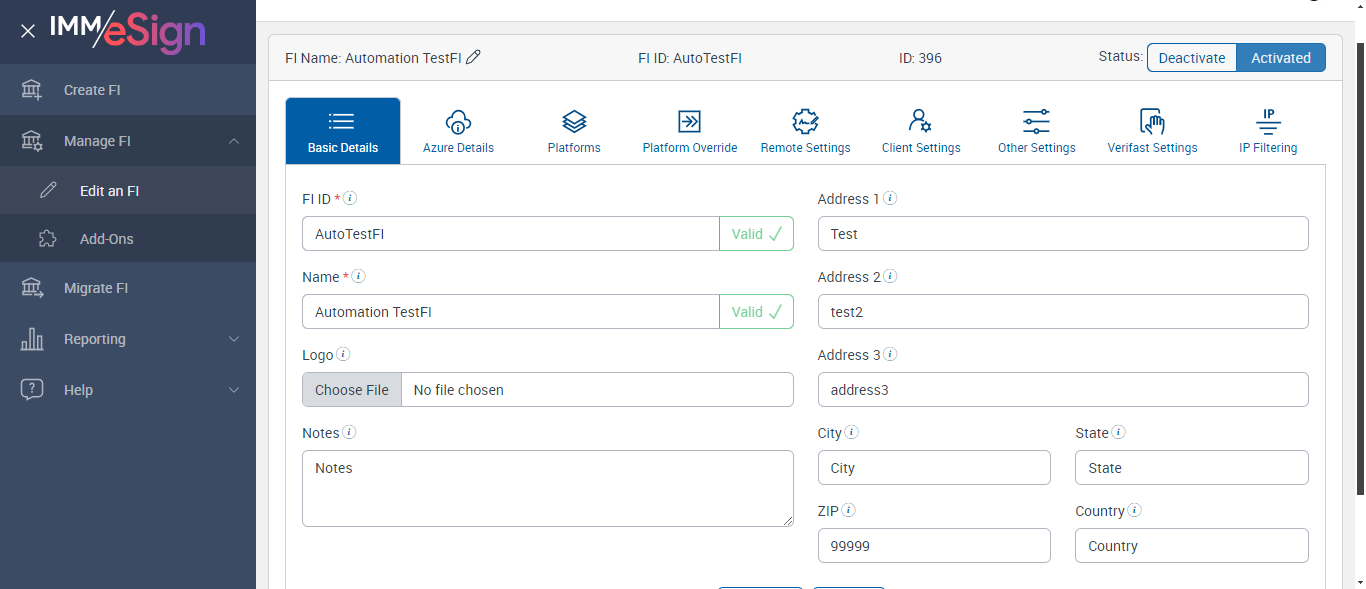Open the Verifast Settings hand icon
Screen dimensions: 1366x589
click(x=1152, y=122)
